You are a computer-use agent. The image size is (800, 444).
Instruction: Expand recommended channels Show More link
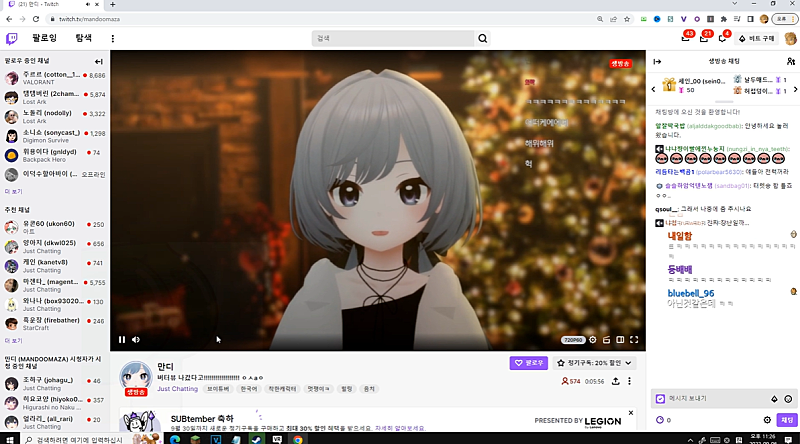tap(14, 340)
